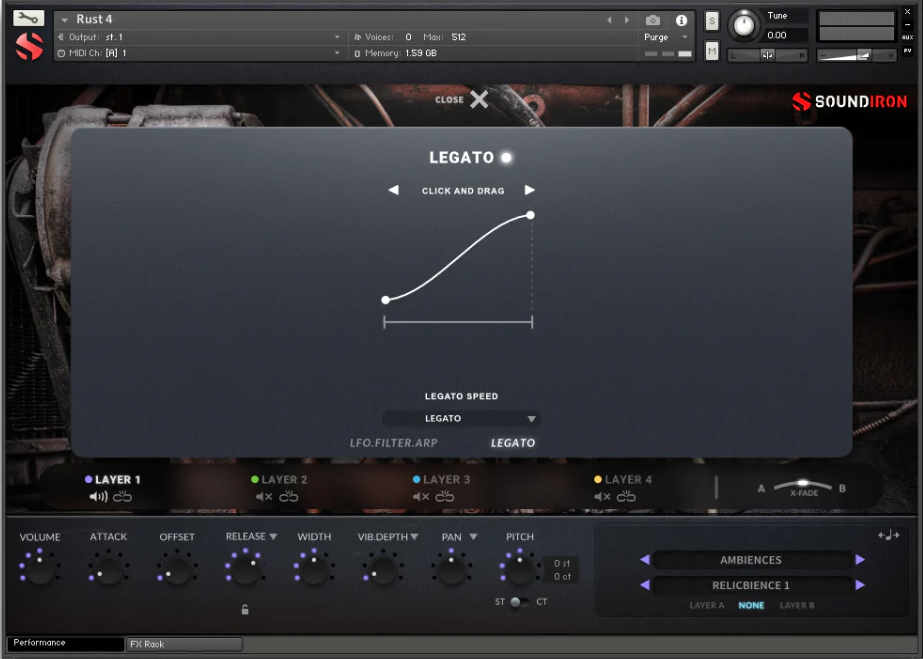Switch to the FX Rack tab

point(183,644)
